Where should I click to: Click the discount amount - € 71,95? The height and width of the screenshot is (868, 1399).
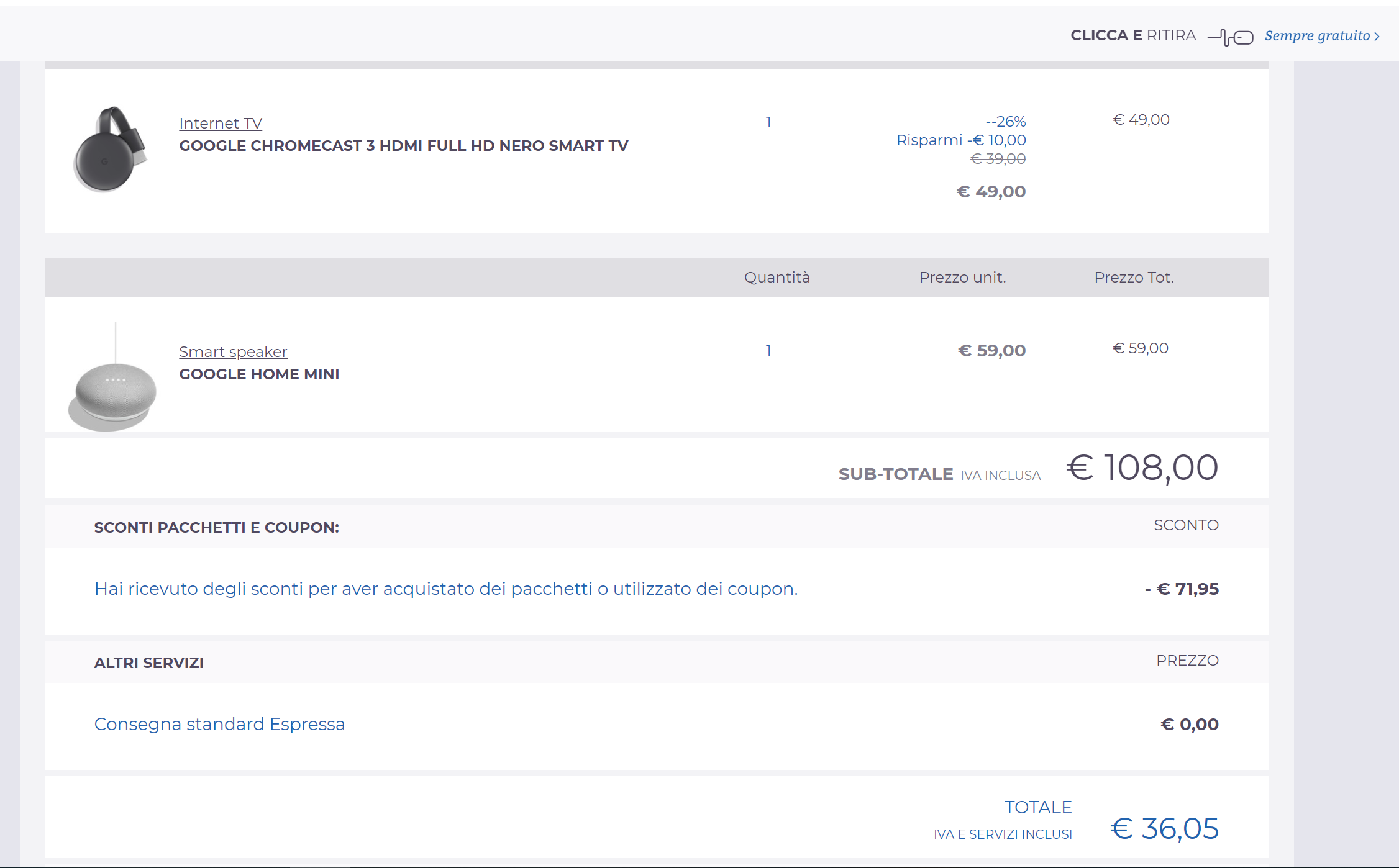click(x=1182, y=589)
